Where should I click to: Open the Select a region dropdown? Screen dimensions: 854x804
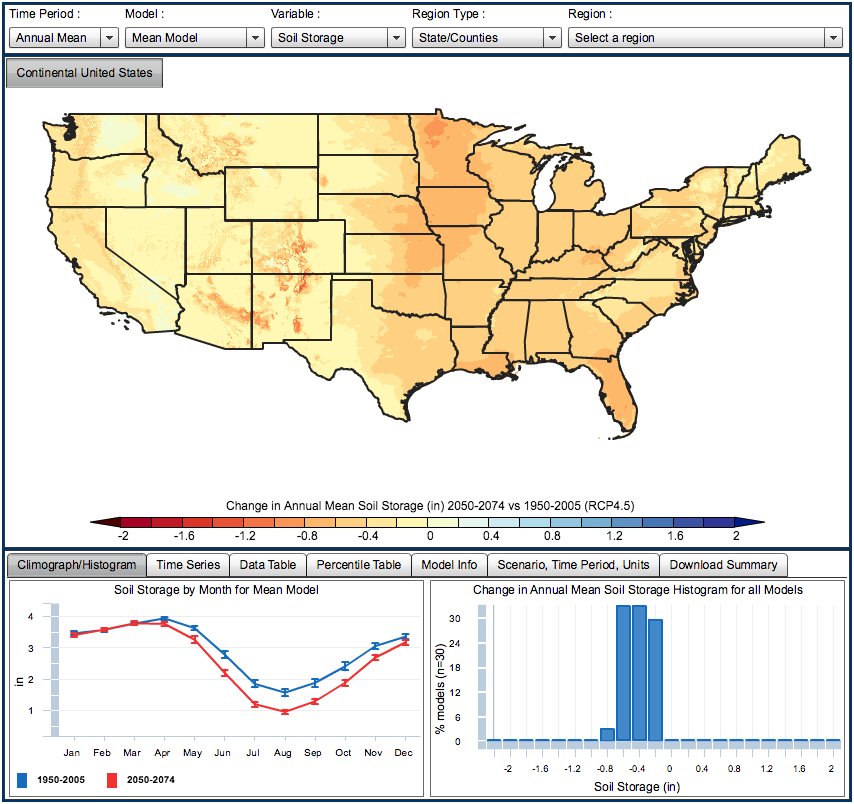(705, 38)
